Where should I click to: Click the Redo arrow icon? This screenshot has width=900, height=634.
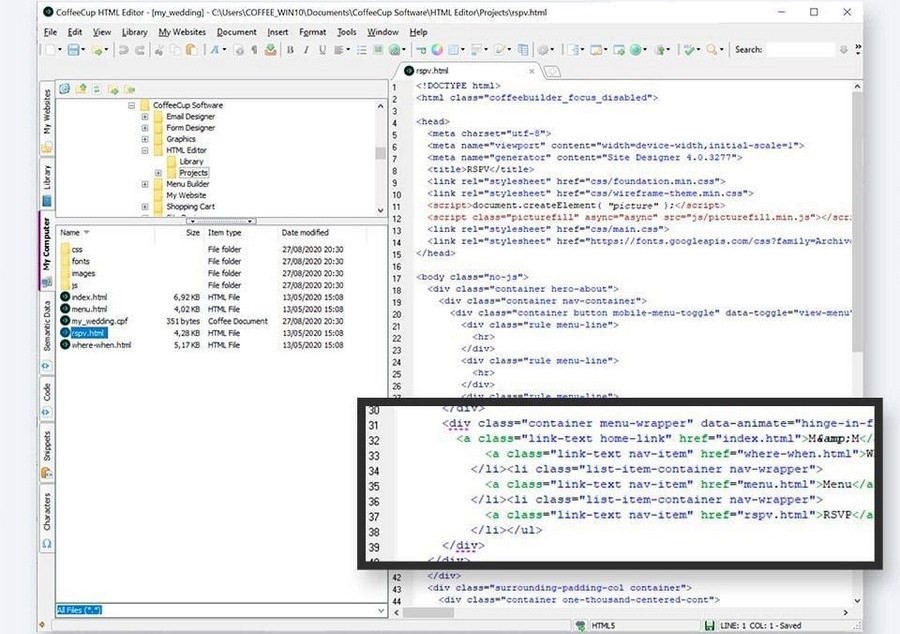pyautogui.click(x=139, y=50)
